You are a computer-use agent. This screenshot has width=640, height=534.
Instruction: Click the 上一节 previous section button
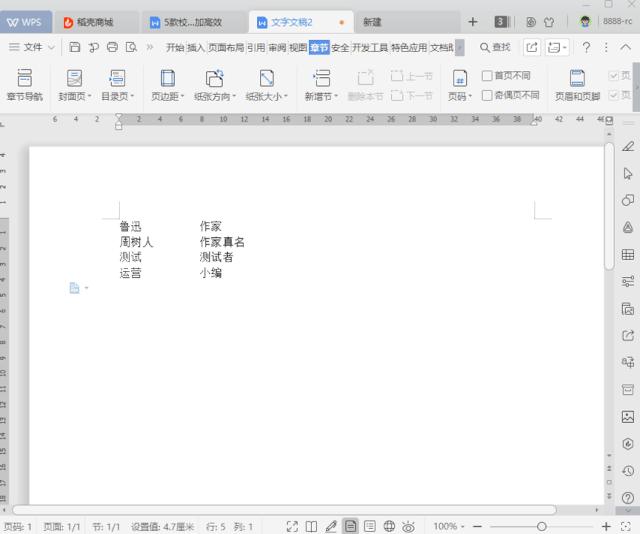point(411,76)
